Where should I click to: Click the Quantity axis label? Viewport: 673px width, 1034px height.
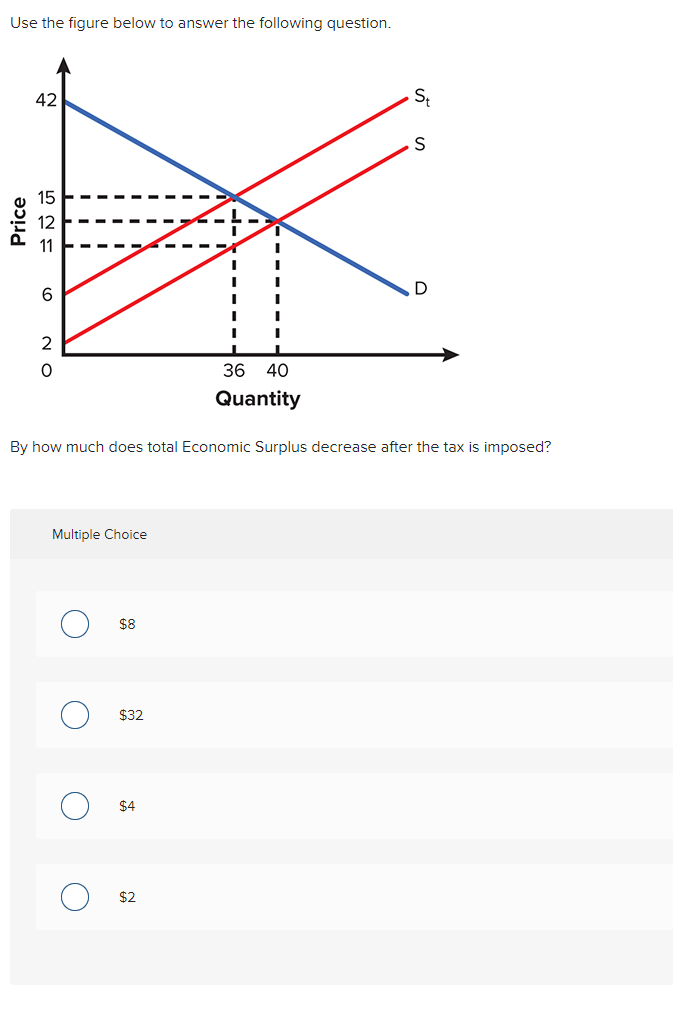click(258, 398)
